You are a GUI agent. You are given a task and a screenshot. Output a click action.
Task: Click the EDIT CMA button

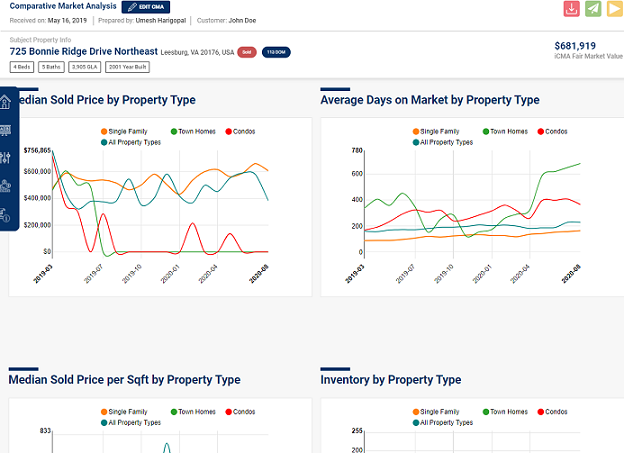pyautogui.click(x=146, y=7)
